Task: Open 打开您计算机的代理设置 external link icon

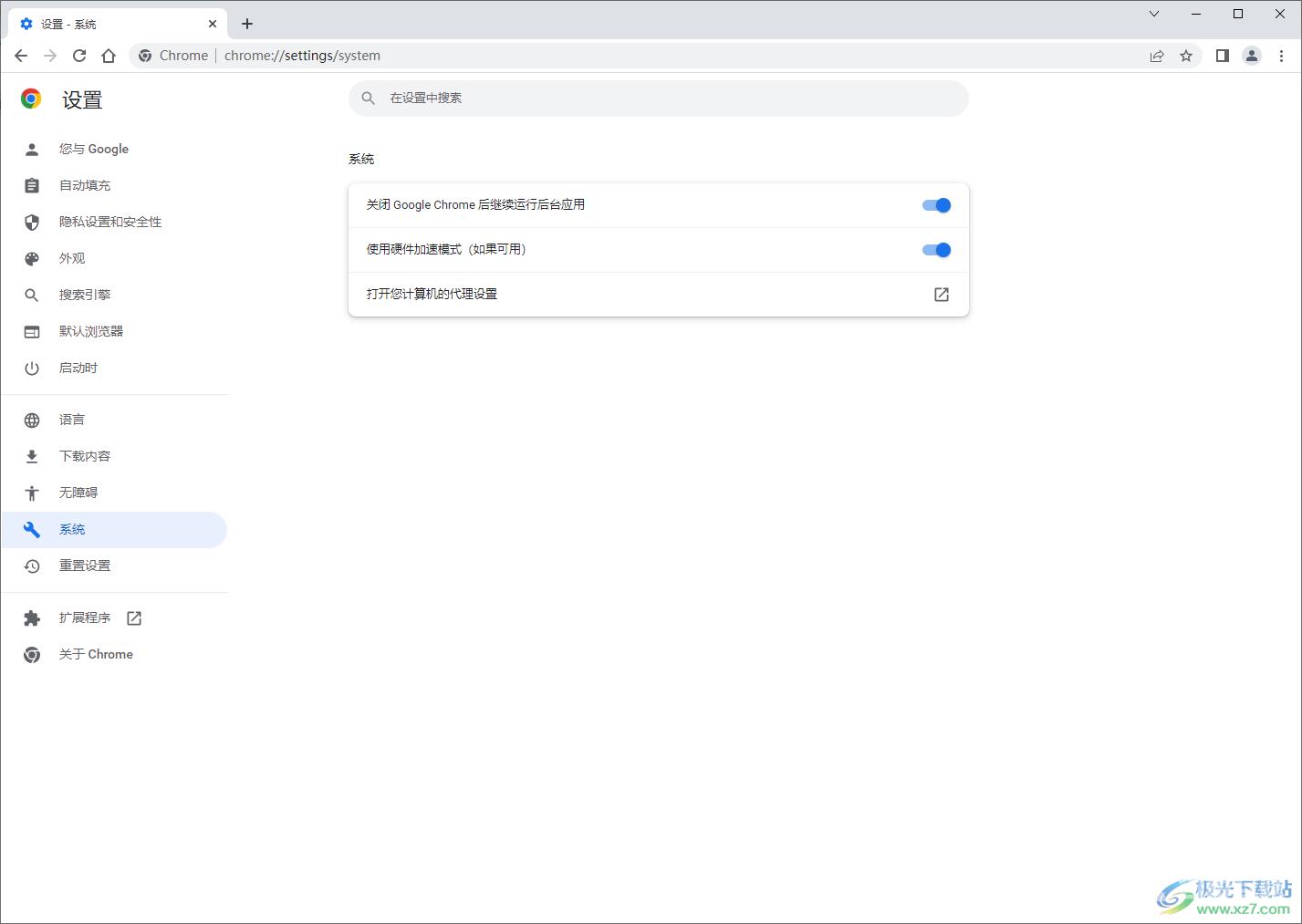Action: 942,295
